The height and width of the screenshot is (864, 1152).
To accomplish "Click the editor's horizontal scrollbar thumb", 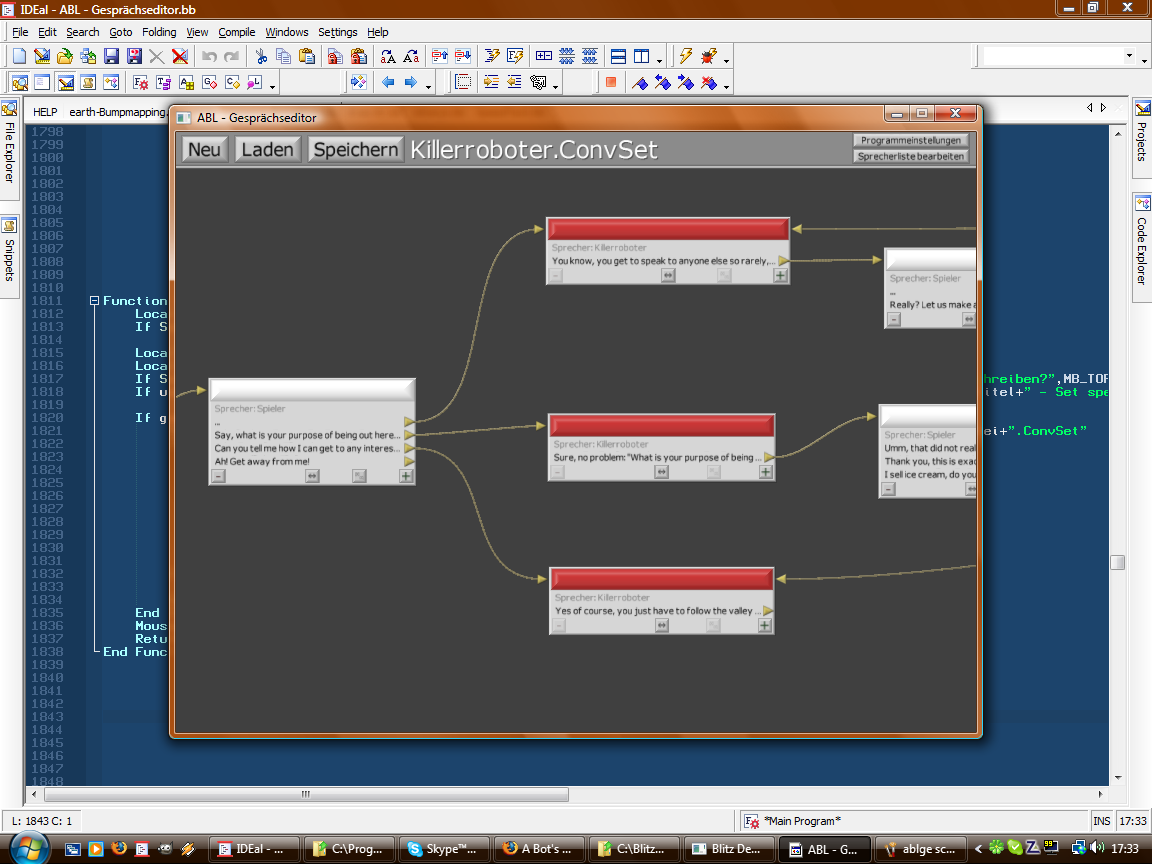I will click(304, 795).
